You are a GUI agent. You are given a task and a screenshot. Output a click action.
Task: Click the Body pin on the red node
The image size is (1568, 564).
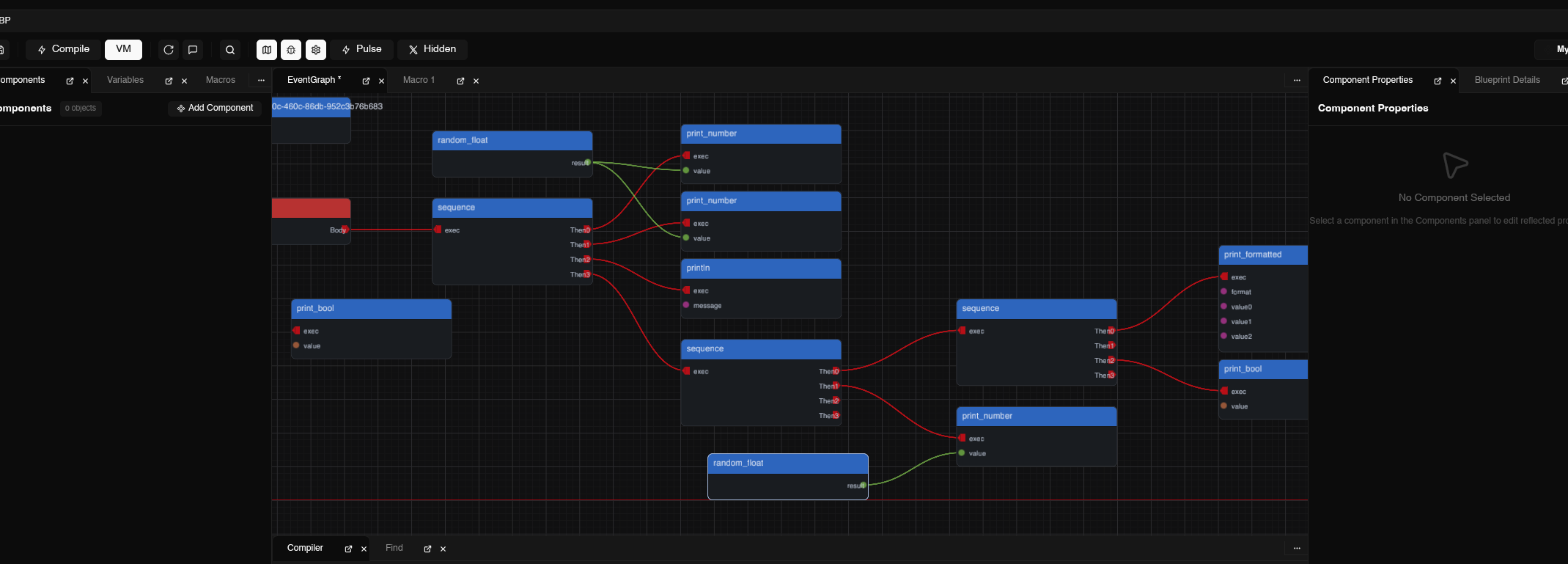(345, 230)
